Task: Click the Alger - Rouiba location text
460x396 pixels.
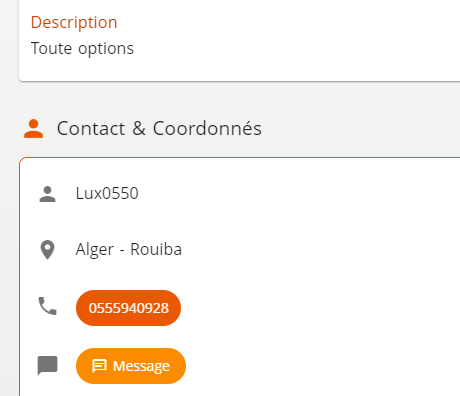Action: [129, 250]
